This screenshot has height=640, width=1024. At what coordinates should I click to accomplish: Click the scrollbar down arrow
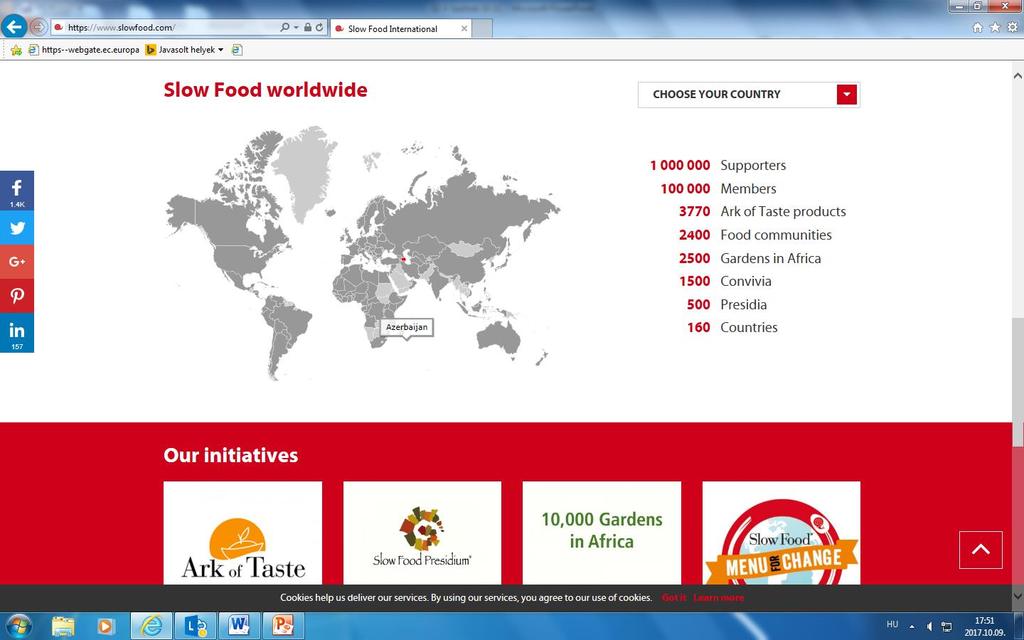coord(1017,596)
